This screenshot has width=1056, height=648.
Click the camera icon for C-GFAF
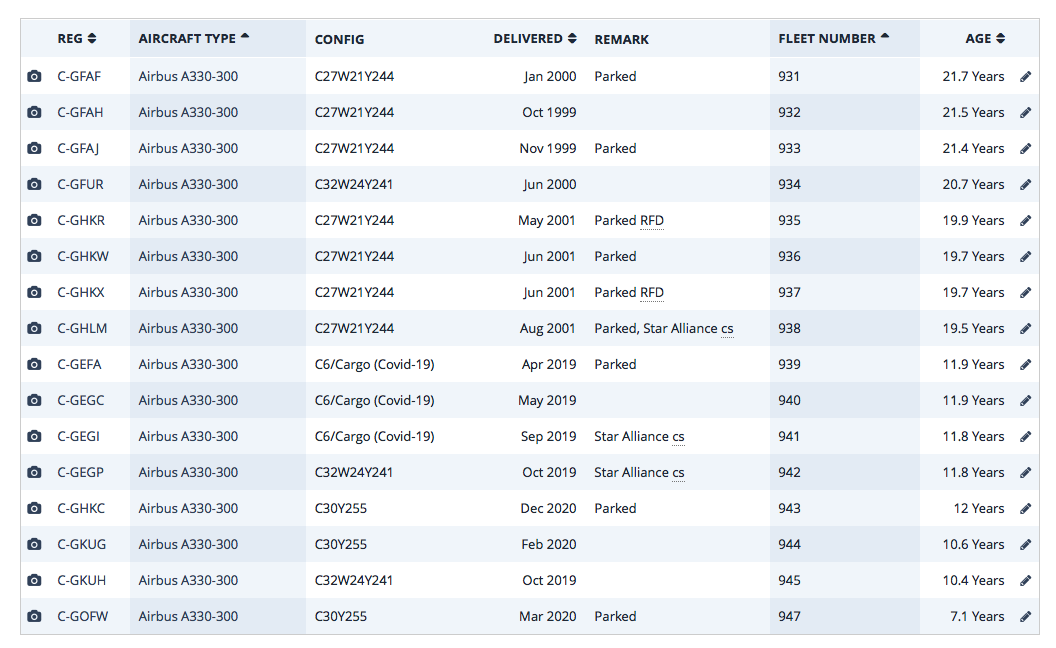34,77
